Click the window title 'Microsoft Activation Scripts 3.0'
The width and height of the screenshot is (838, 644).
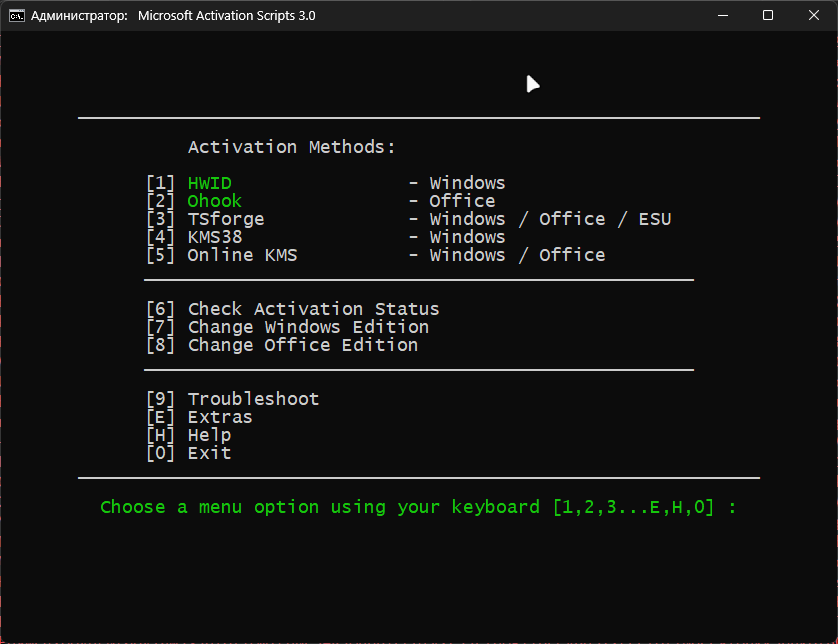pos(227,15)
